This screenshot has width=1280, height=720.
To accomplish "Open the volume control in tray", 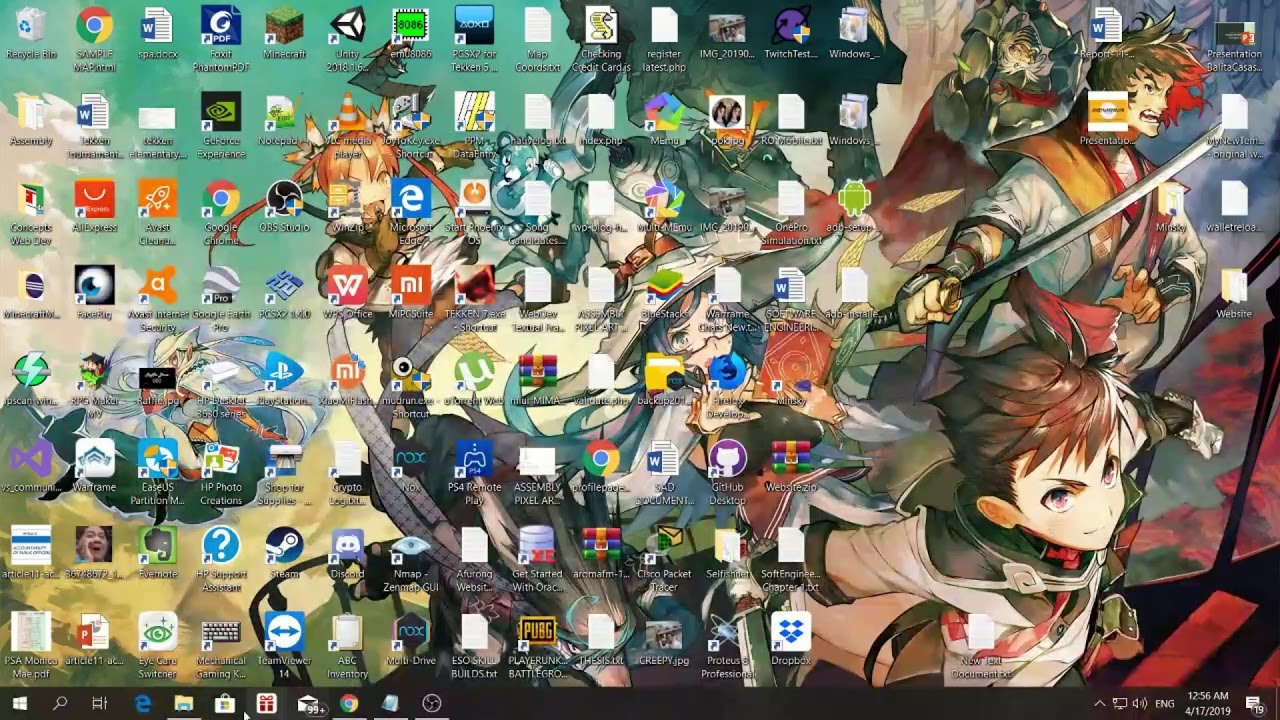I will [1140, 704].
